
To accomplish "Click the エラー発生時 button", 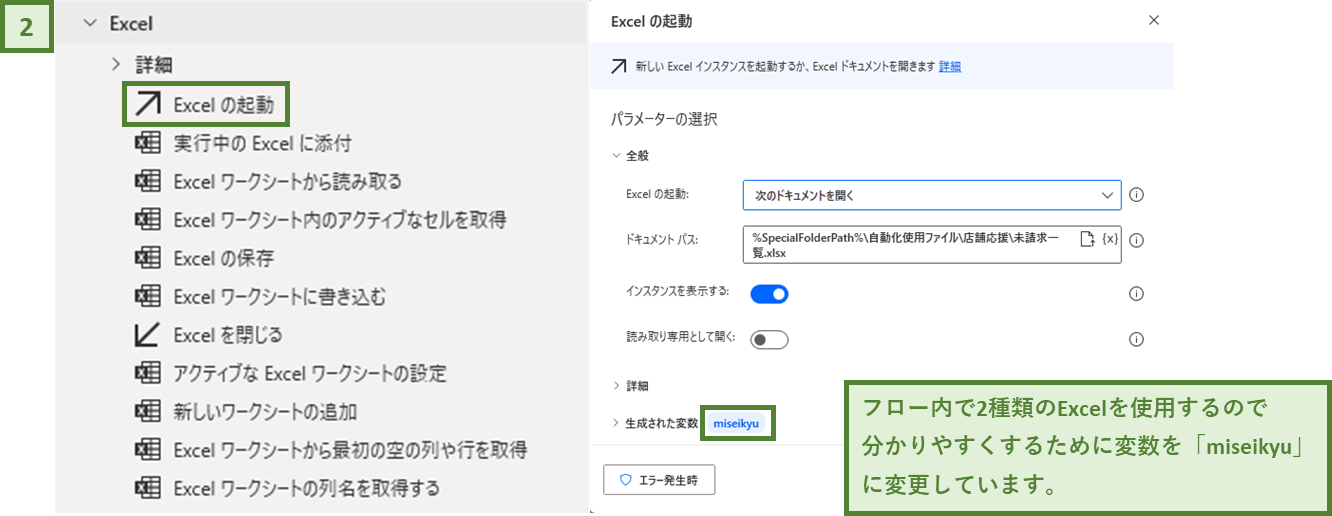I will (659, 480).
